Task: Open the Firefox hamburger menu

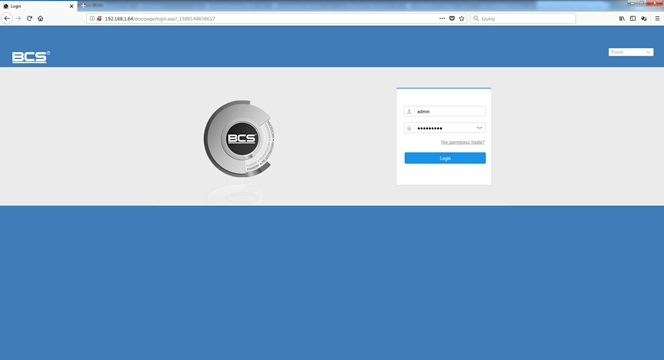Action: tap(657, 19)
